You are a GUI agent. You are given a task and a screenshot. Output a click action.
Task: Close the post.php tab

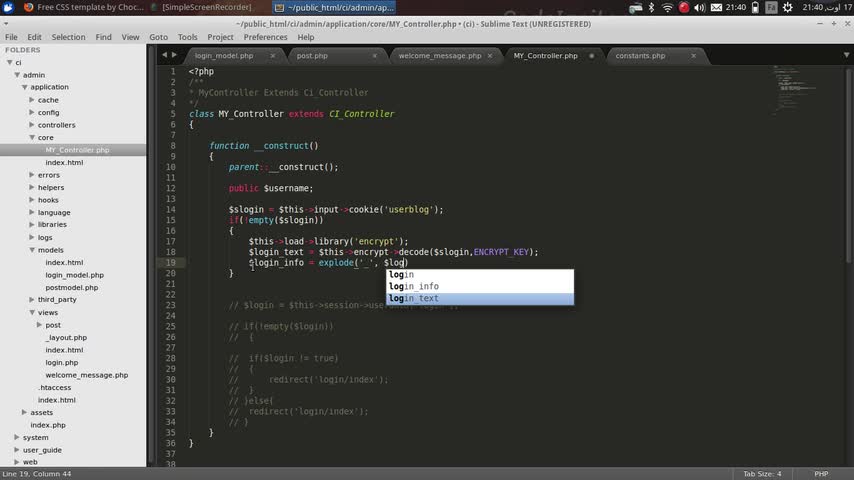374,56
